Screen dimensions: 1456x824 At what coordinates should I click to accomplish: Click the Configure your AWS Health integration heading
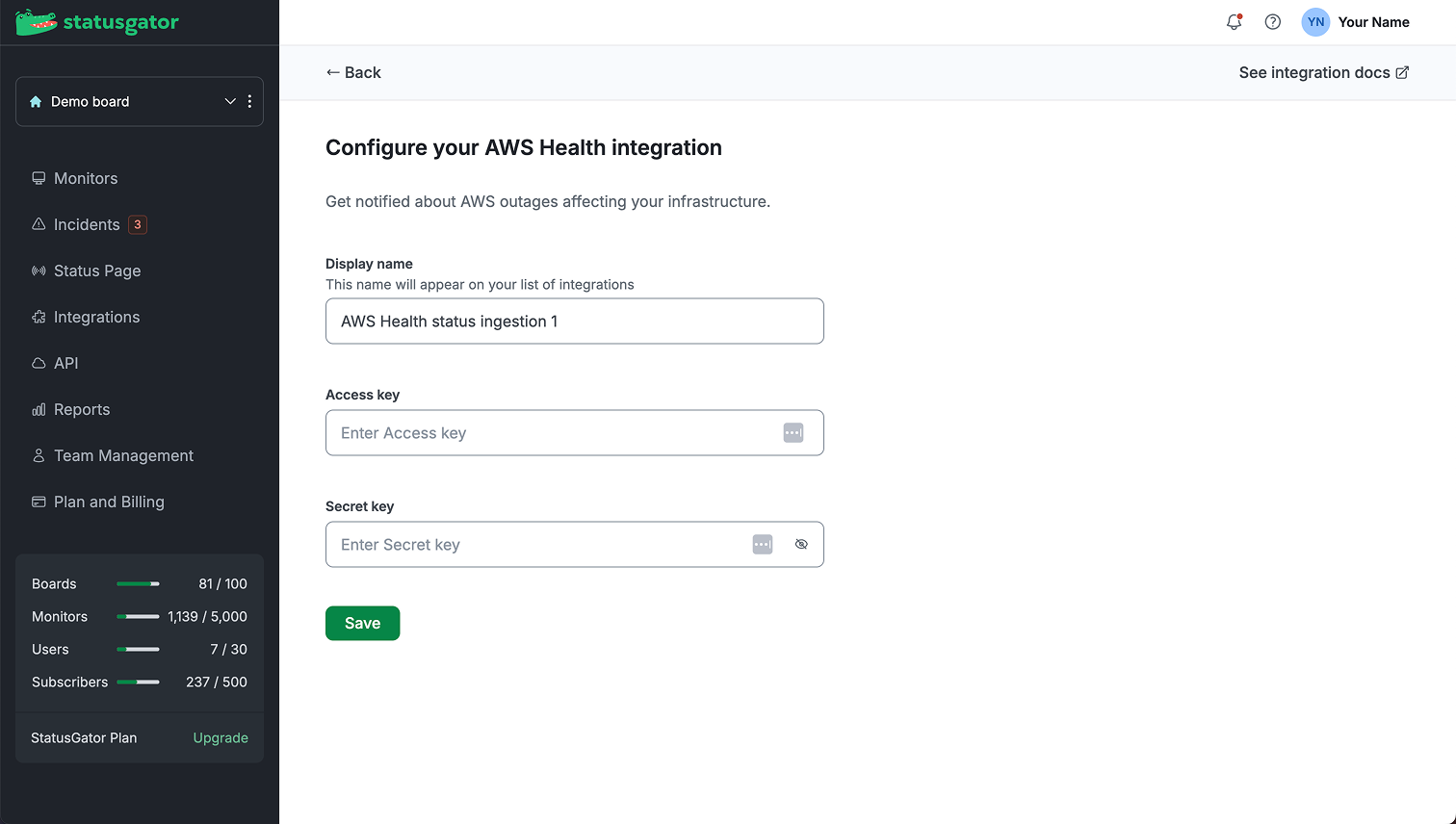524,147
